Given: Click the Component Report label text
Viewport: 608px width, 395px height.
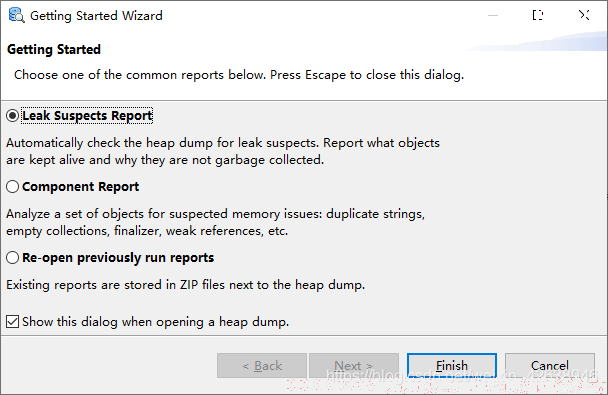Looking at the screenshot, I should click(x=80, y=186).
